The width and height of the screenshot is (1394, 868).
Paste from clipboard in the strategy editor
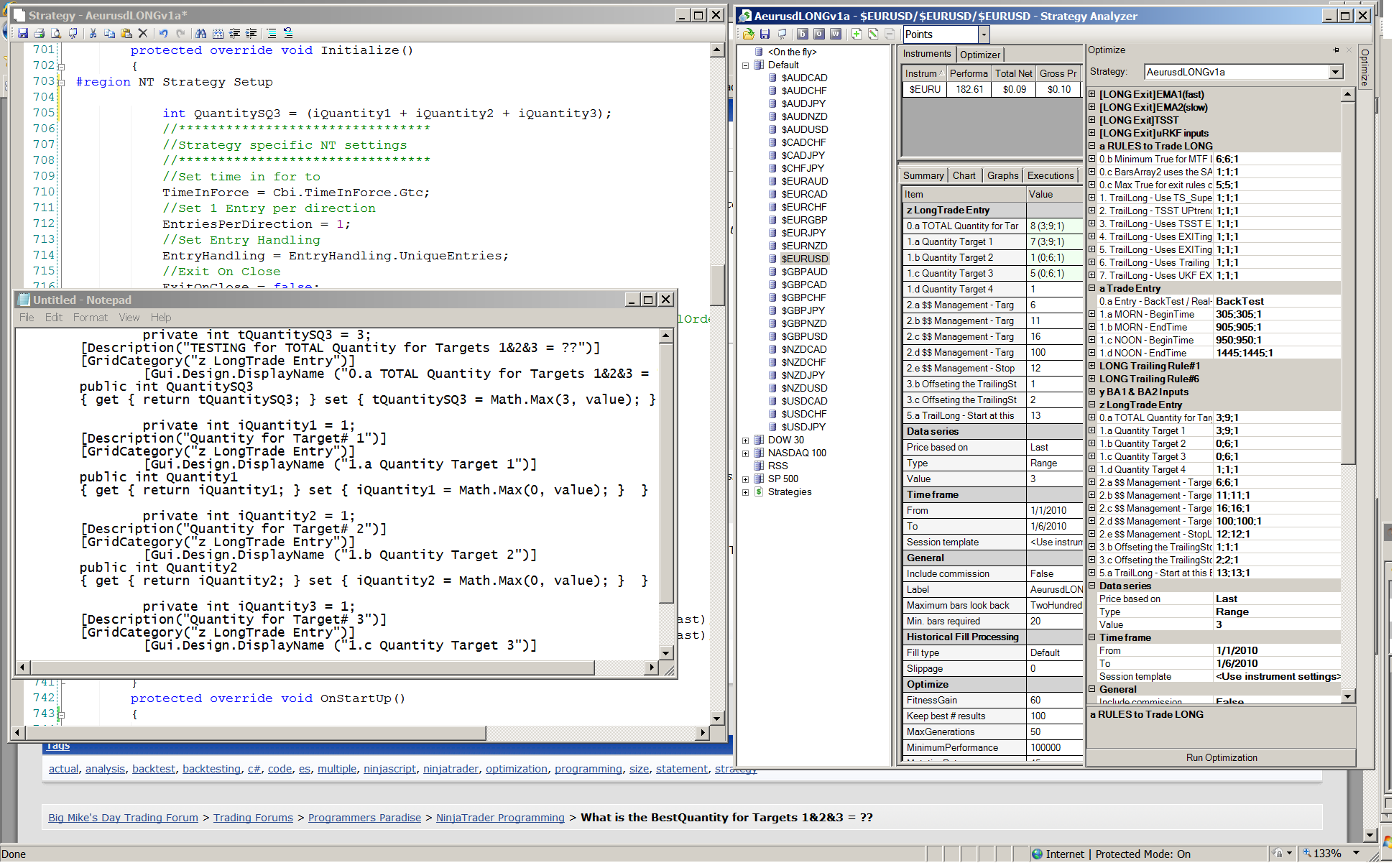[126, 33]
